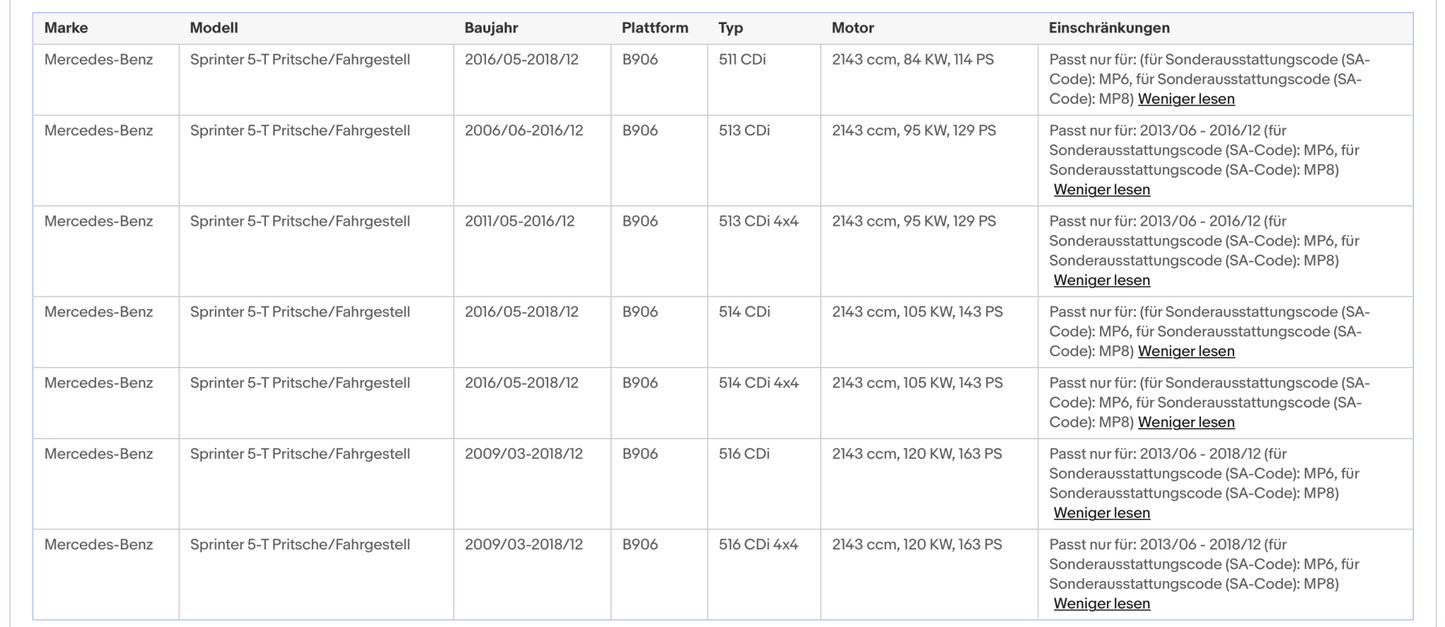1445x627 pixels.
Task: Collapse restrictions text for 511 CDi row
Action: coord(1186,99)
